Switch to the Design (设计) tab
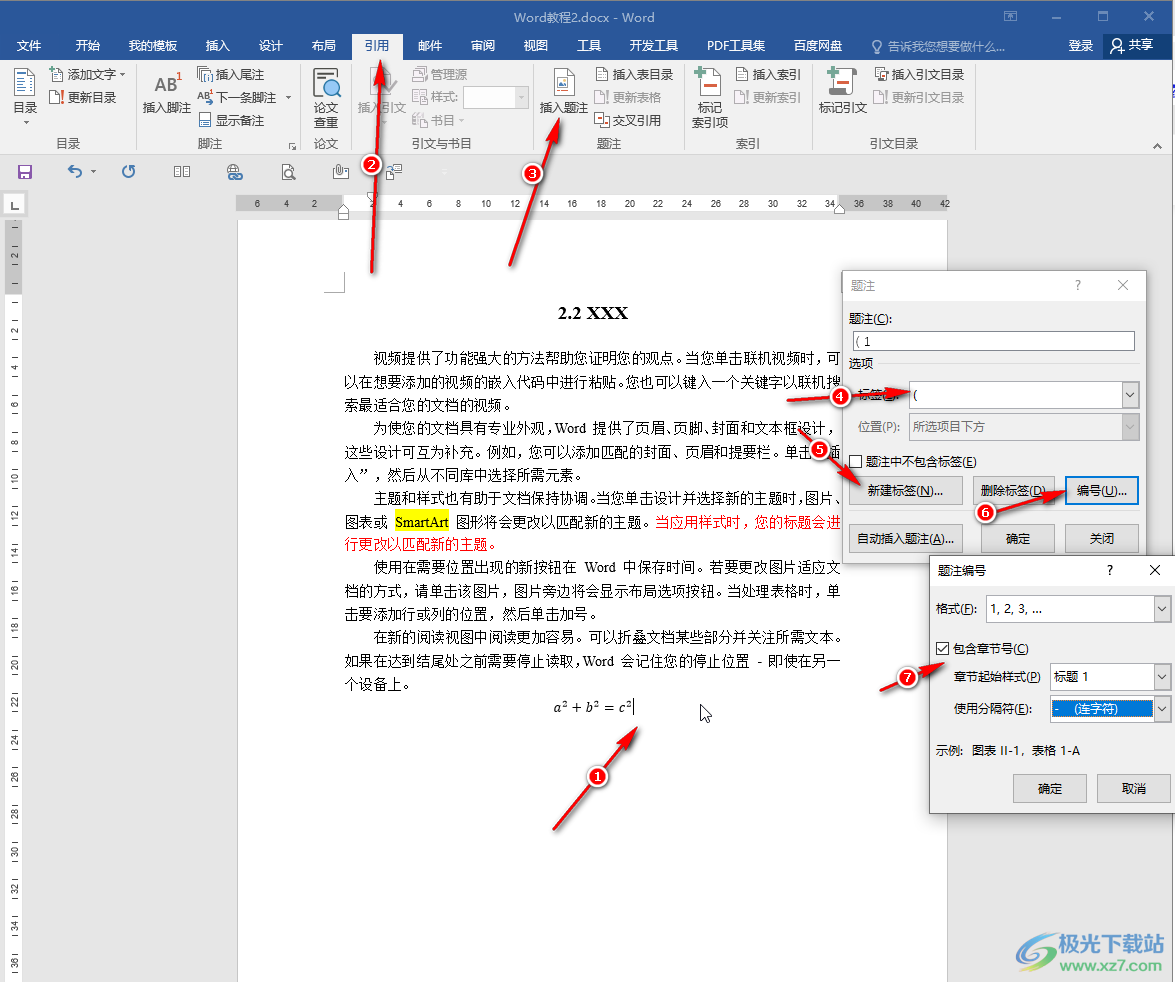 [x=271, y=46]
